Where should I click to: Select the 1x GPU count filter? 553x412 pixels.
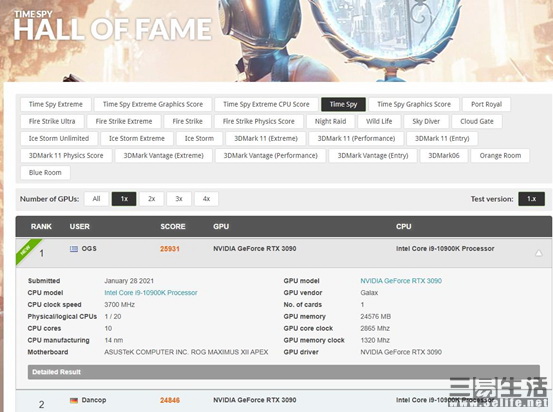(124, 199)
